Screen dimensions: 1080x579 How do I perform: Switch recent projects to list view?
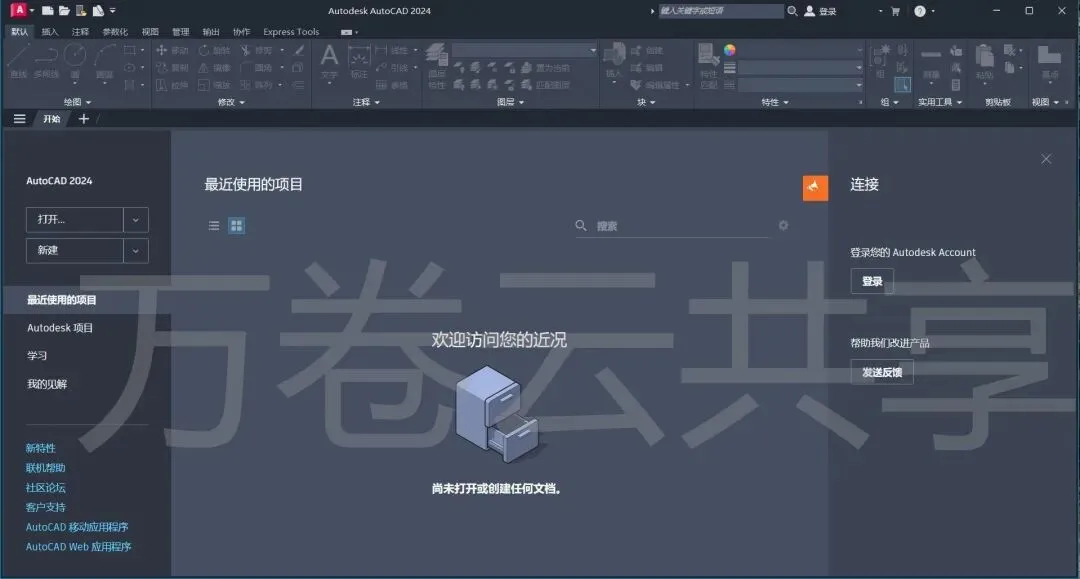pyautogui.click(x=214, y=225)
